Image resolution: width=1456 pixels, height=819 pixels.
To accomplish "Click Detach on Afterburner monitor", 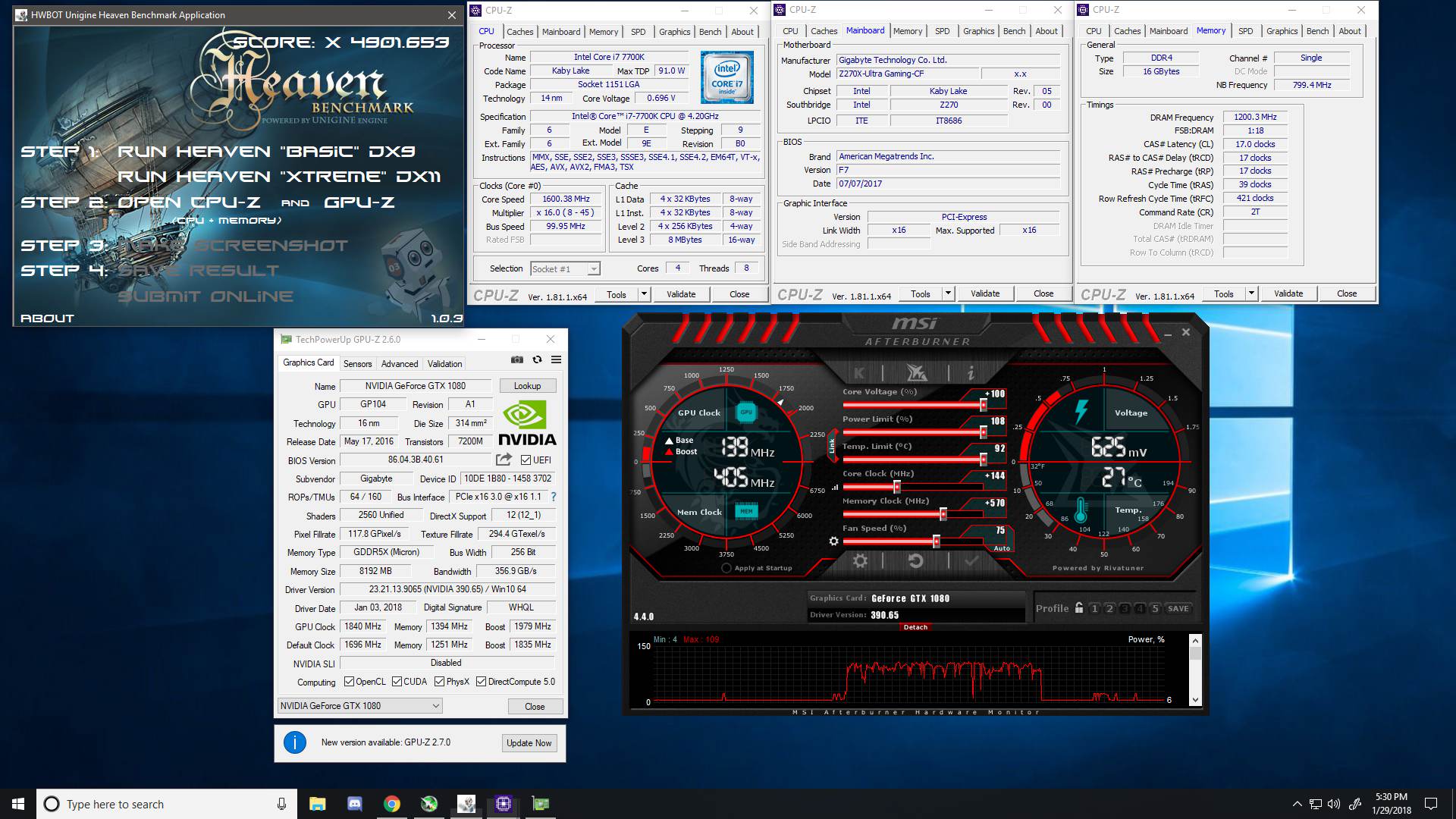I will pos(915,627).
